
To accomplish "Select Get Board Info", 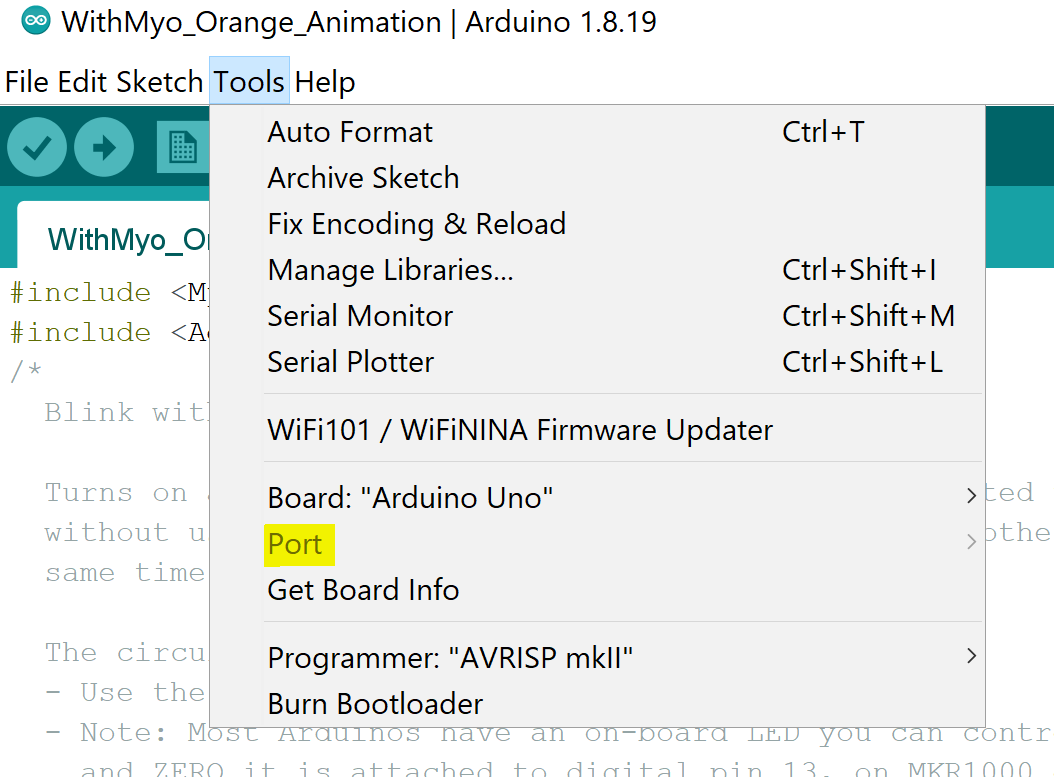I will click(363, 590).
